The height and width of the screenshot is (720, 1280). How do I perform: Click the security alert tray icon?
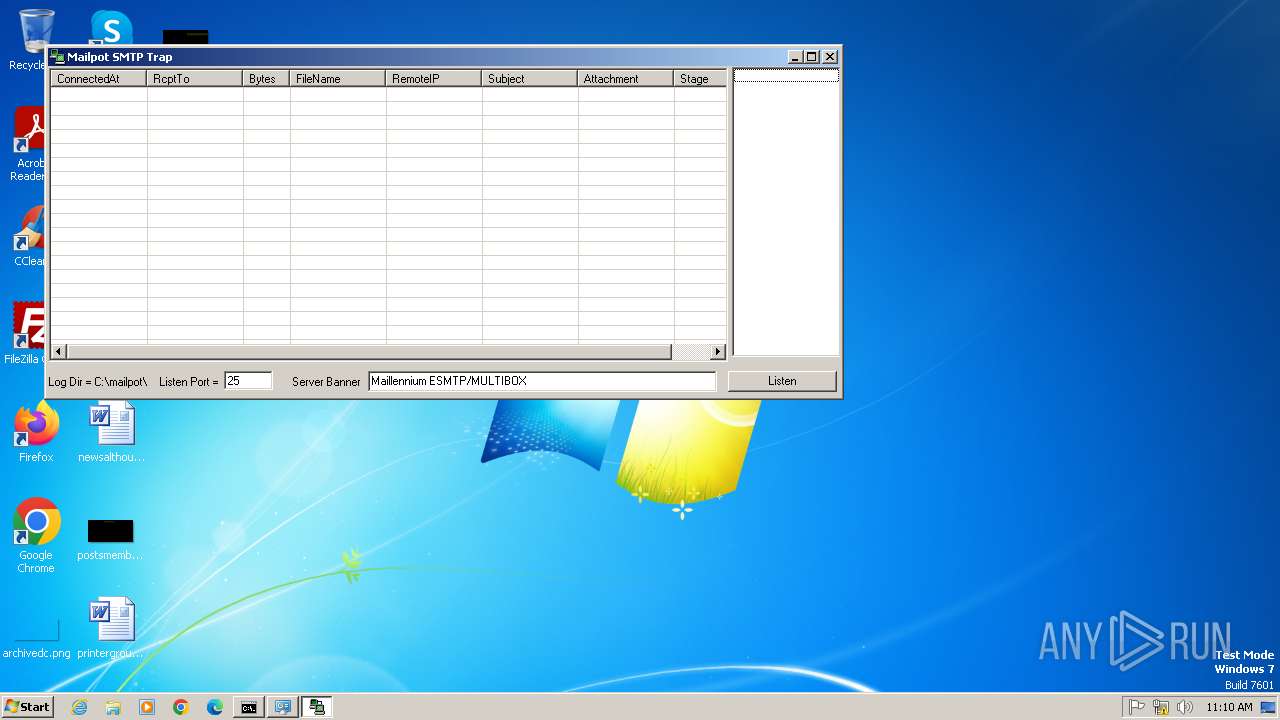click(x=1161, y=707)
